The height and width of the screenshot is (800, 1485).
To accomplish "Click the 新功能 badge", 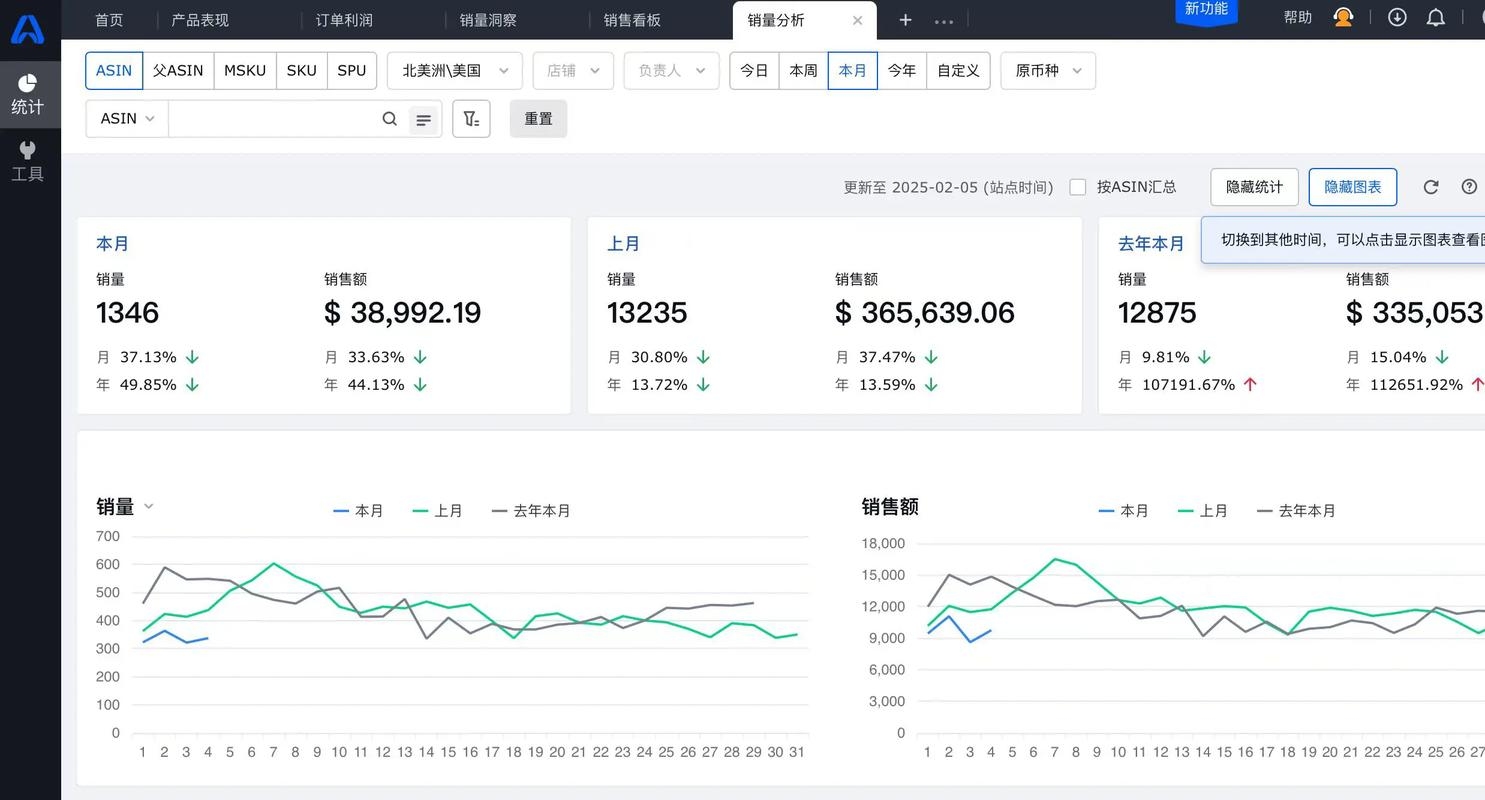I will (x=1206, y=10).
